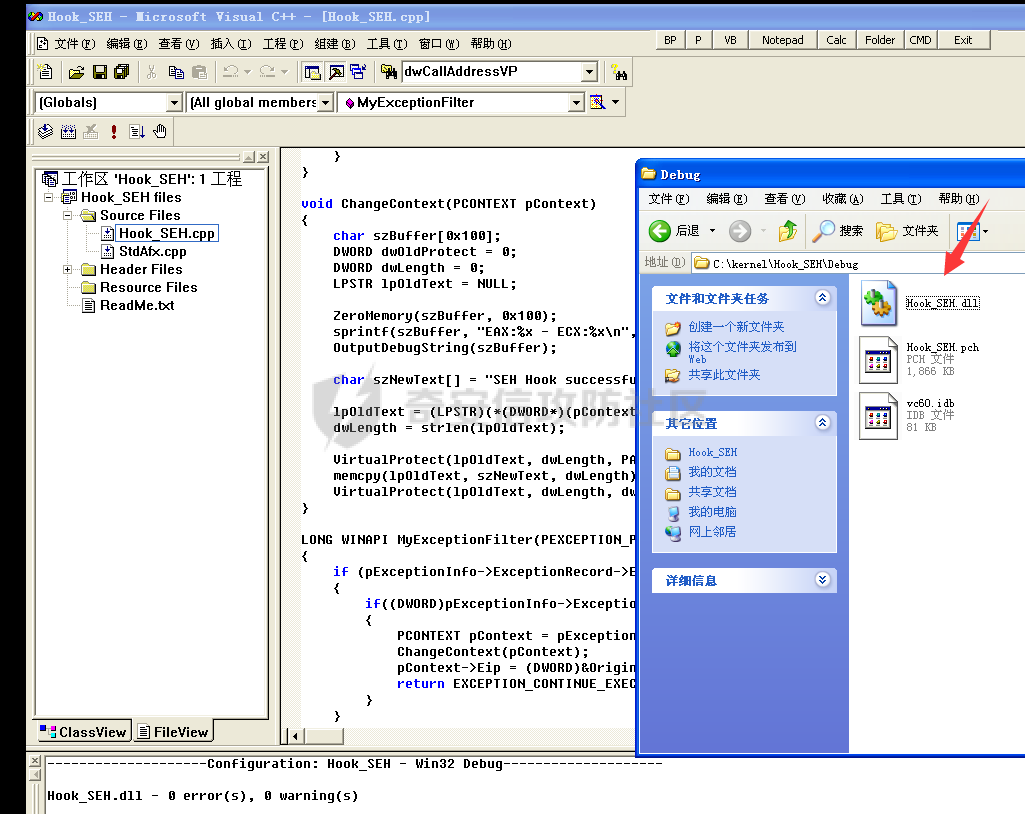Toggle the Workspace window icon
1025x814 pixels.
pos(312,72)
